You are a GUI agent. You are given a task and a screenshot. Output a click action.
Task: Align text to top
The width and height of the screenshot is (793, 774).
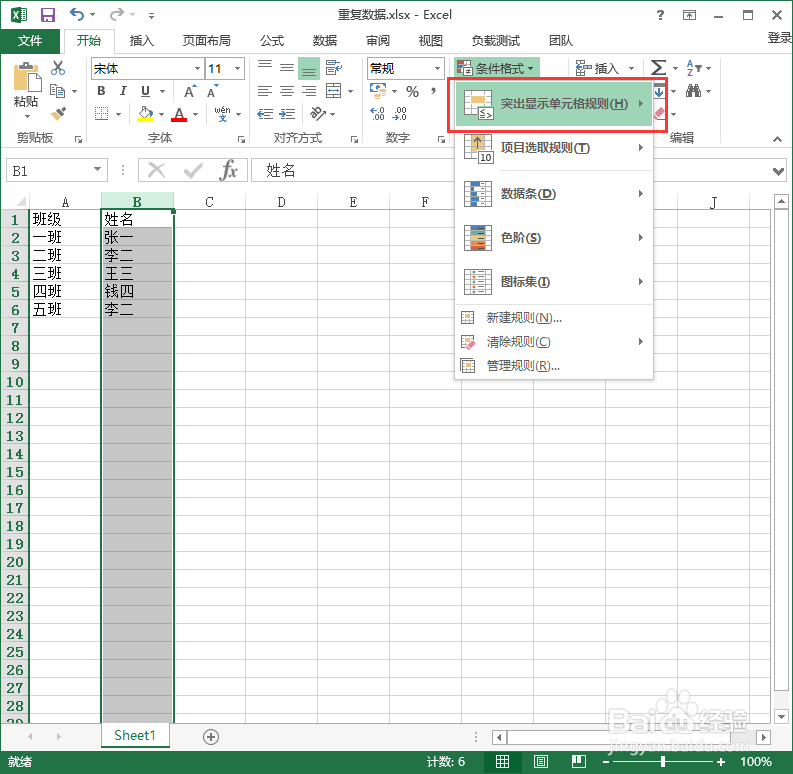click(265, 67)
